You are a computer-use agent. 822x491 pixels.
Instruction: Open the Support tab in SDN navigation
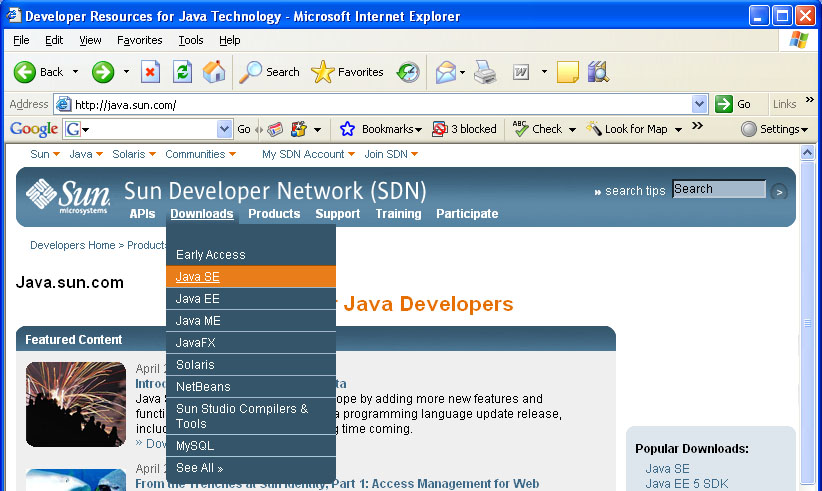coord(338,214)
